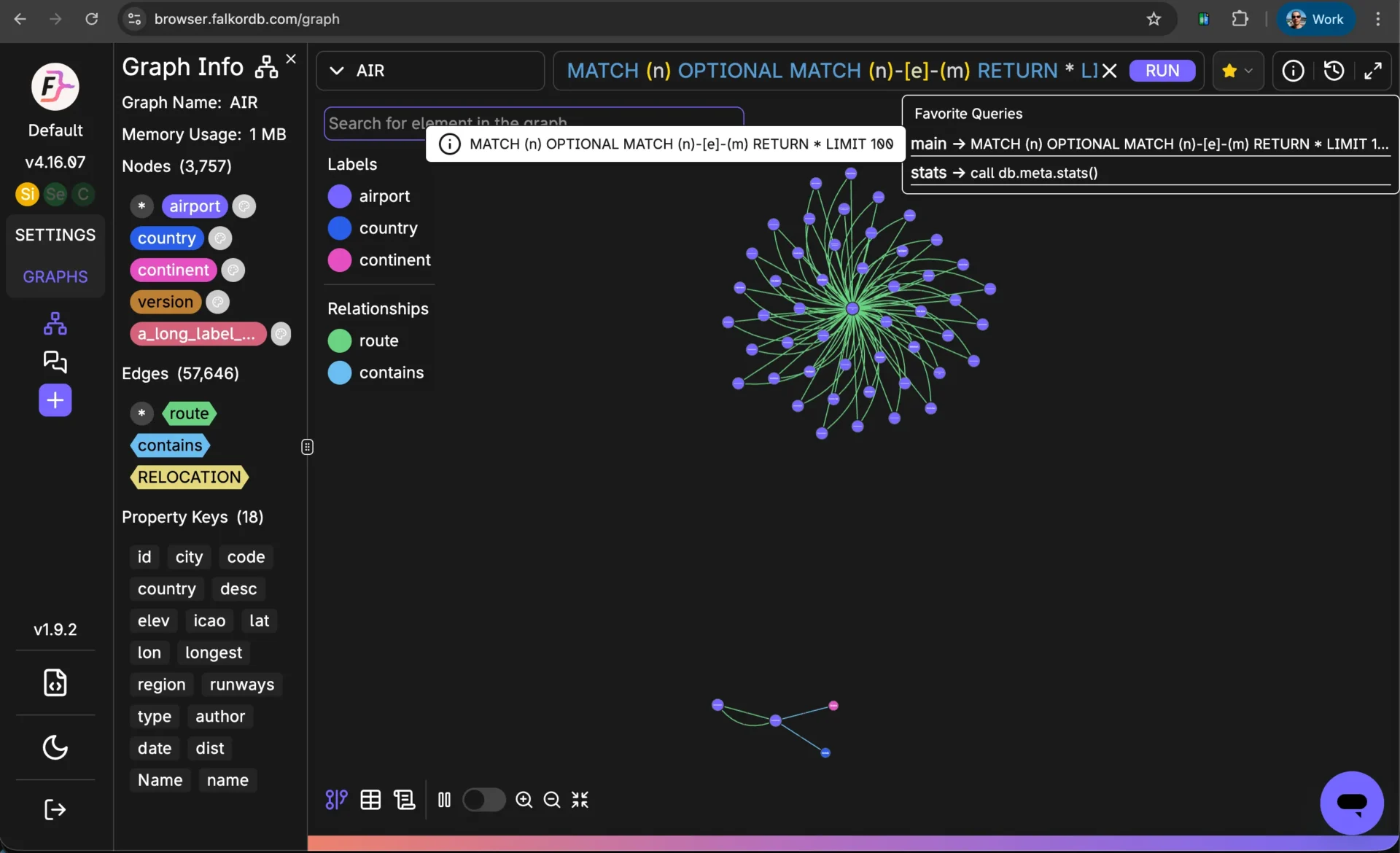Flip the toggle switch next to zoom controls
The image size is (1400, 853).
[x=484, y=800]
